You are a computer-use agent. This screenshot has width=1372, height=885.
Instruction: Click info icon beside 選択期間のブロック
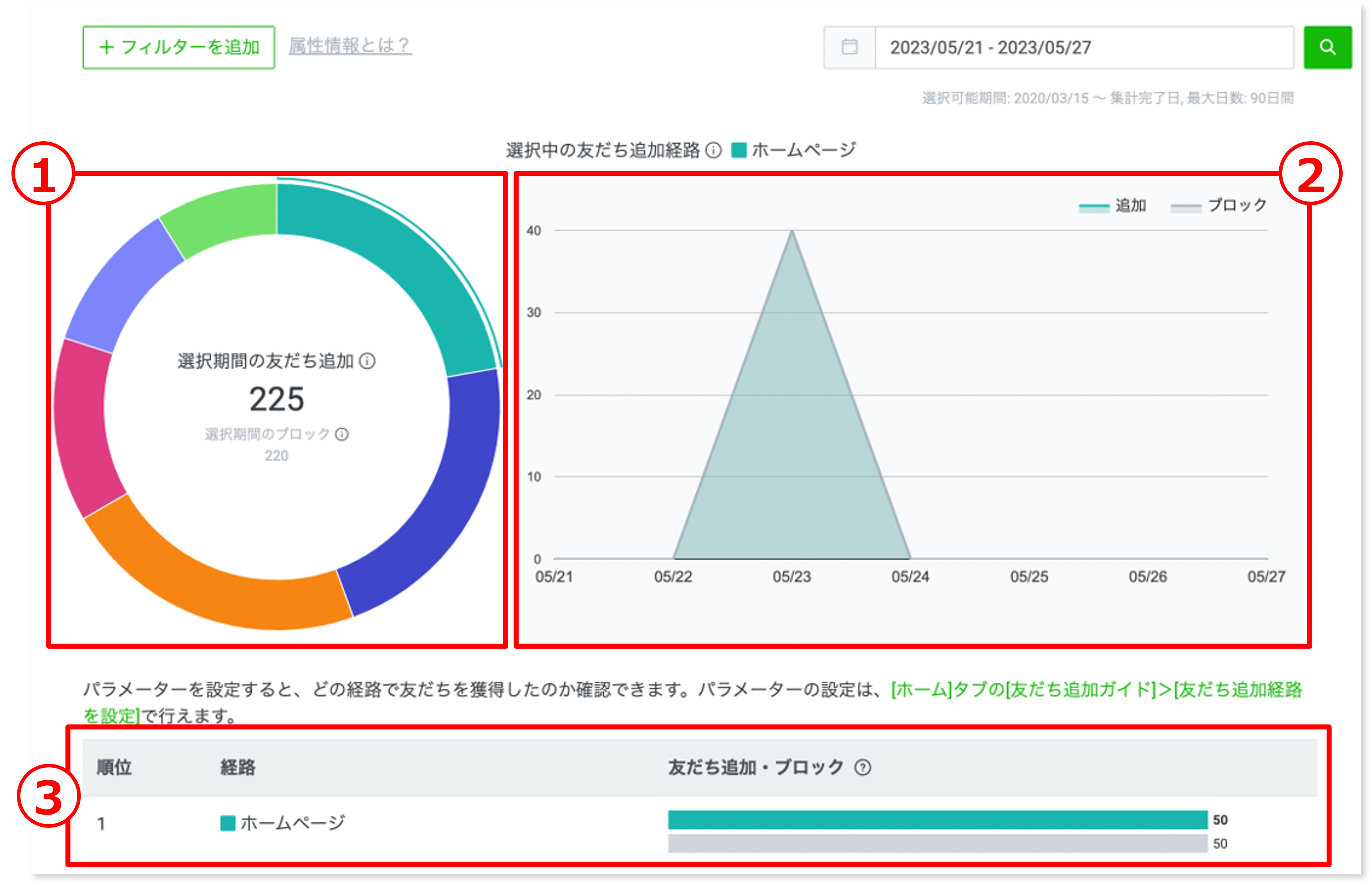[342, 434]
